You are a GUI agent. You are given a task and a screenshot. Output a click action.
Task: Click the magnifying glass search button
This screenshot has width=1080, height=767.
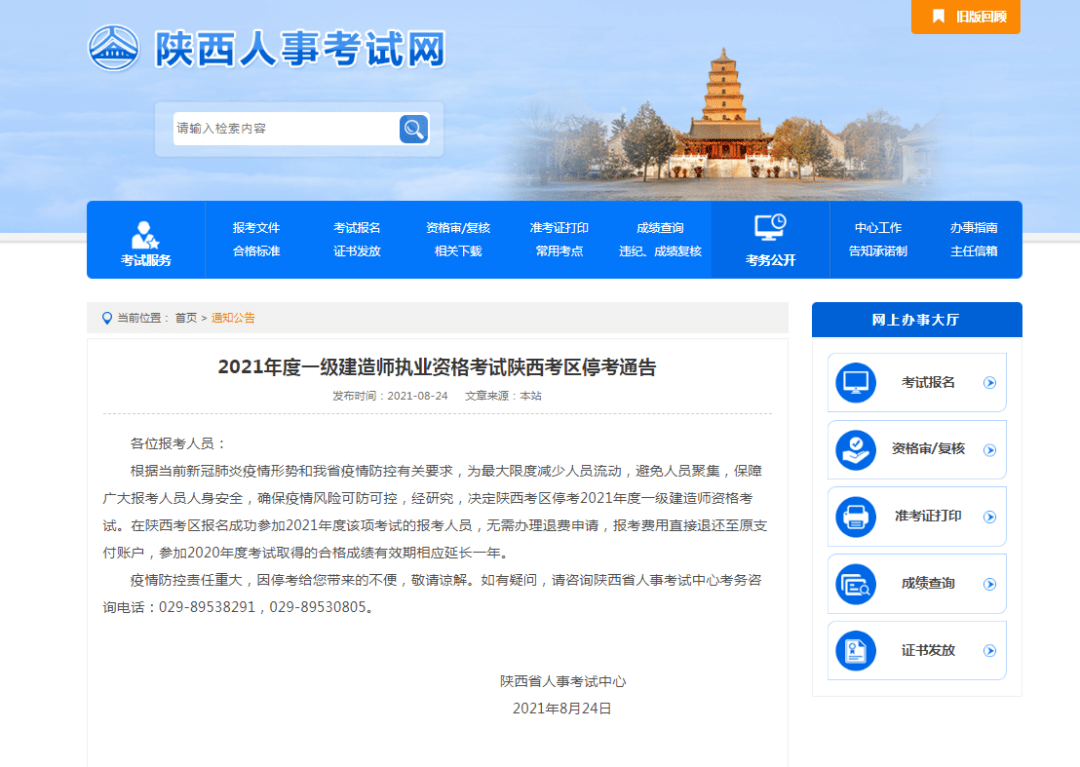pos(413,129)
